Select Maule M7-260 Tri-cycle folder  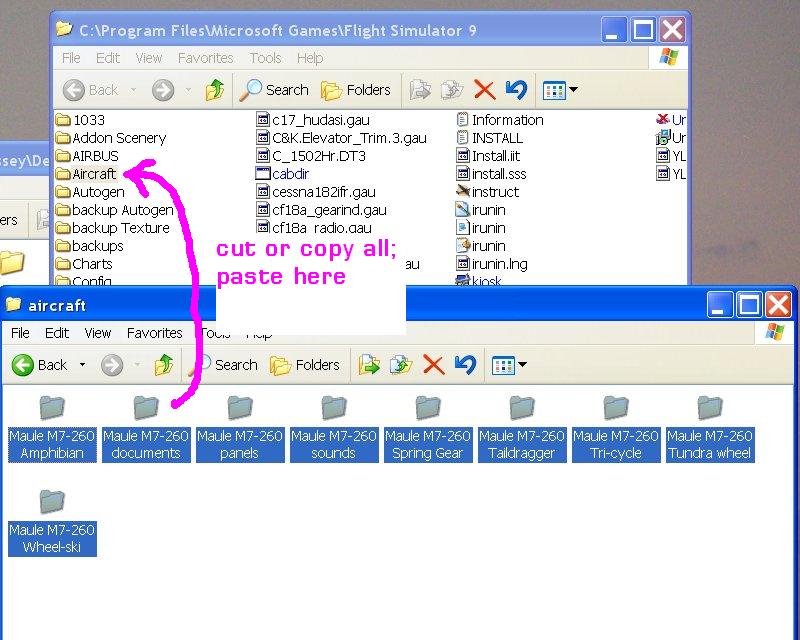(x=616, y=429)
